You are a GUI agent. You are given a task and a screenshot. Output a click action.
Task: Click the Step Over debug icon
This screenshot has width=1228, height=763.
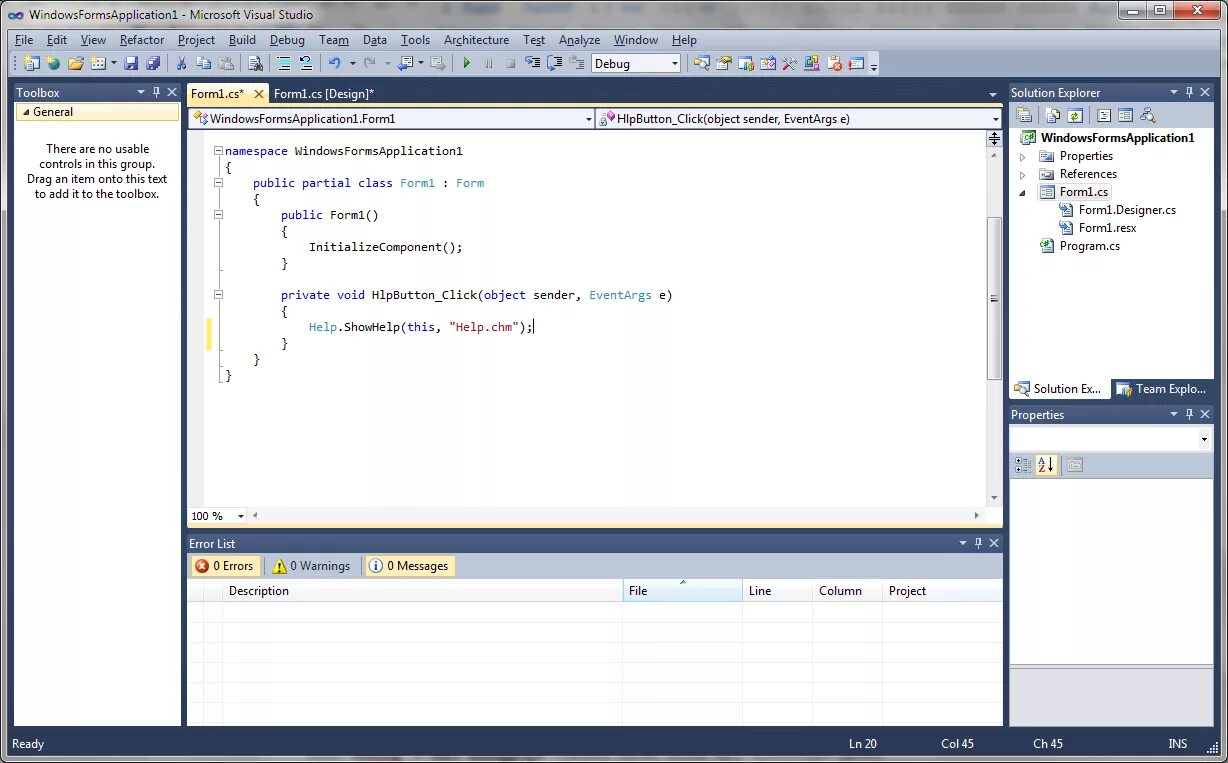(x=554, y=63)
